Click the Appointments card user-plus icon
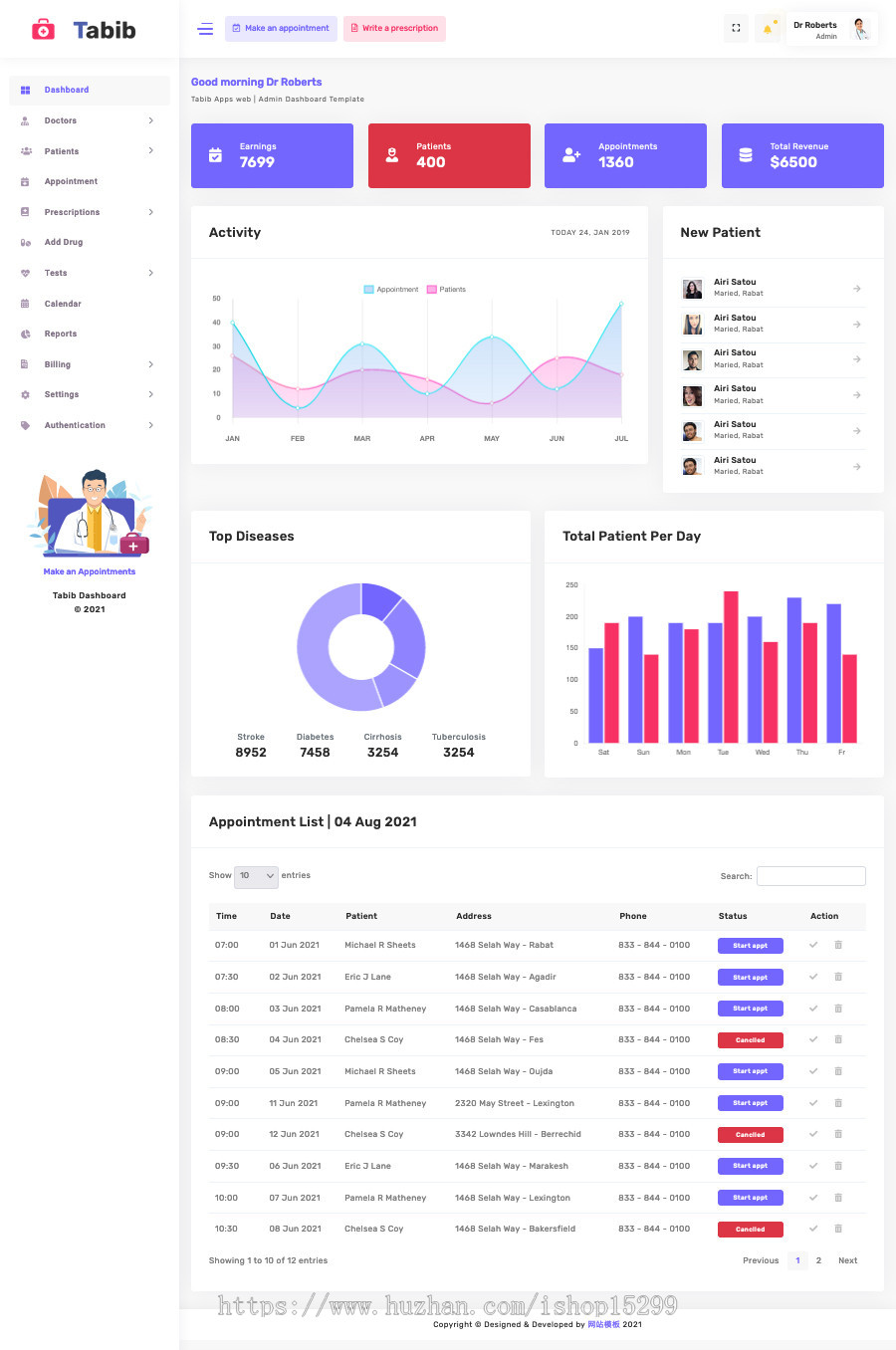The width and height of the screenshot is (896, 1350). pyautogui.click(x=571, y=155)
